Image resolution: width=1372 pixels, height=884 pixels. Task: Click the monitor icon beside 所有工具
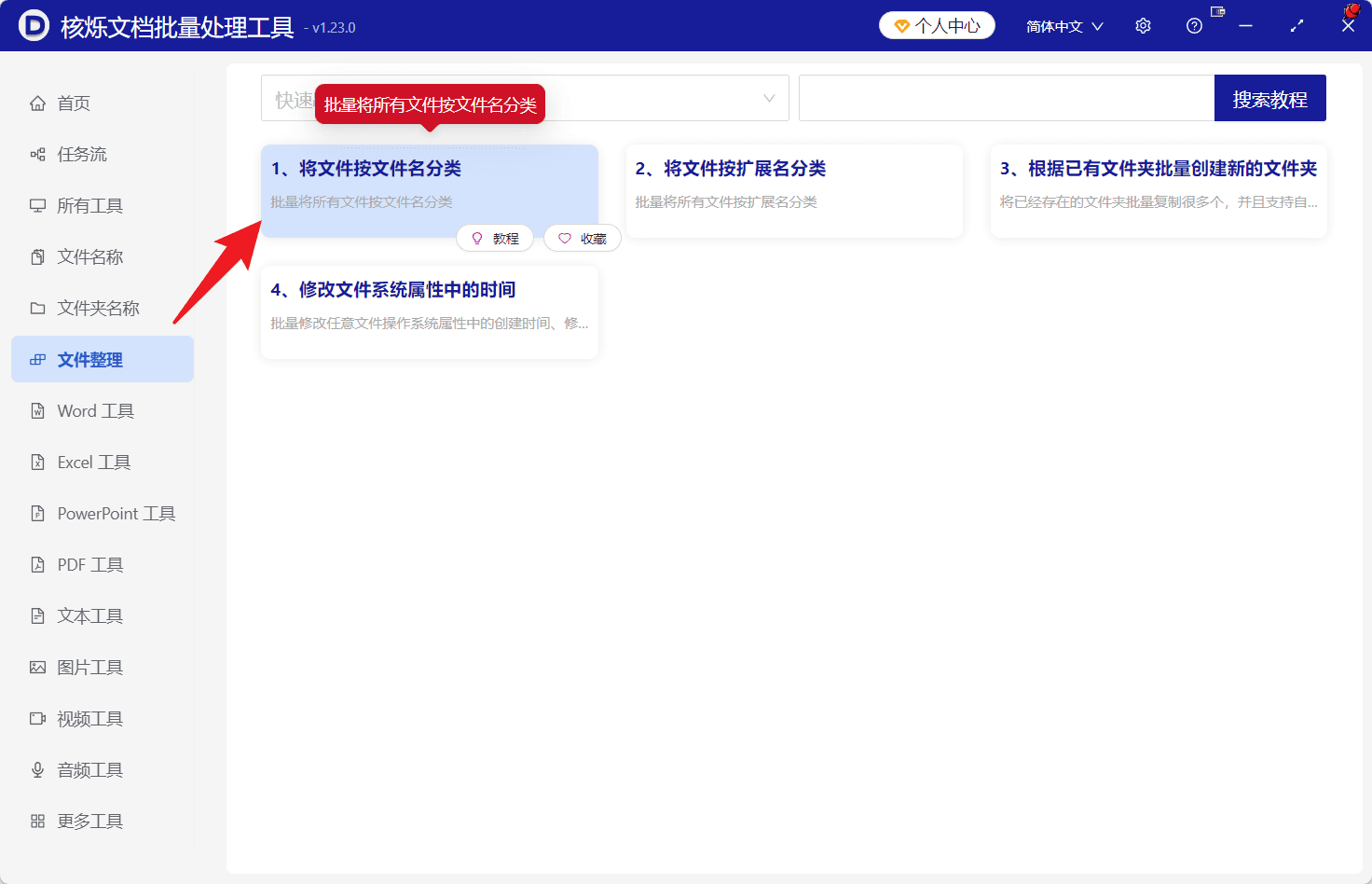[37, 205]
